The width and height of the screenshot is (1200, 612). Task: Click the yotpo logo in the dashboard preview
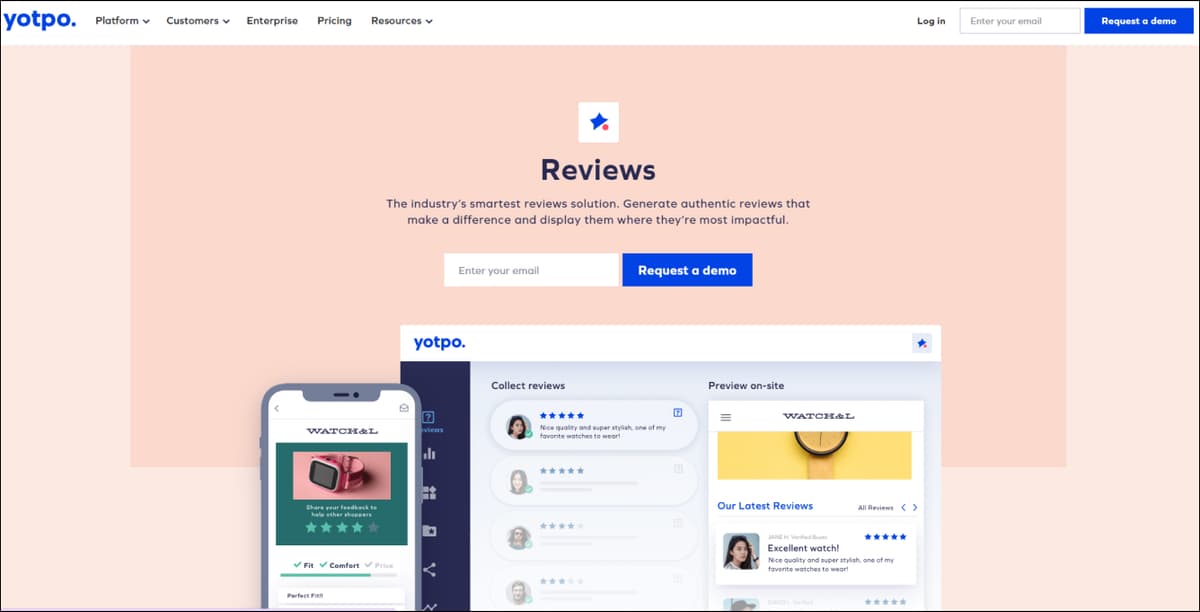click(440, 343)
